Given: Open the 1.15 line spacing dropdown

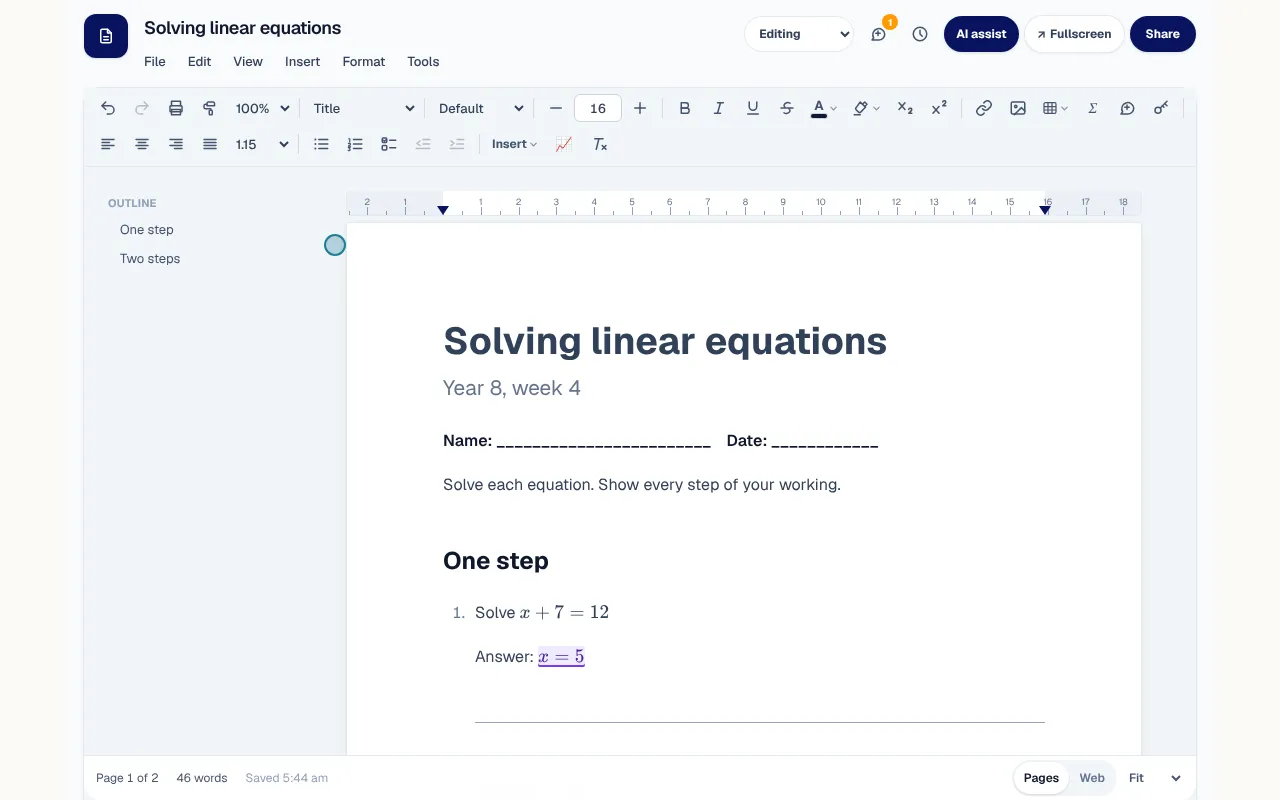Looking at the screenshot, I should (262, 144).
